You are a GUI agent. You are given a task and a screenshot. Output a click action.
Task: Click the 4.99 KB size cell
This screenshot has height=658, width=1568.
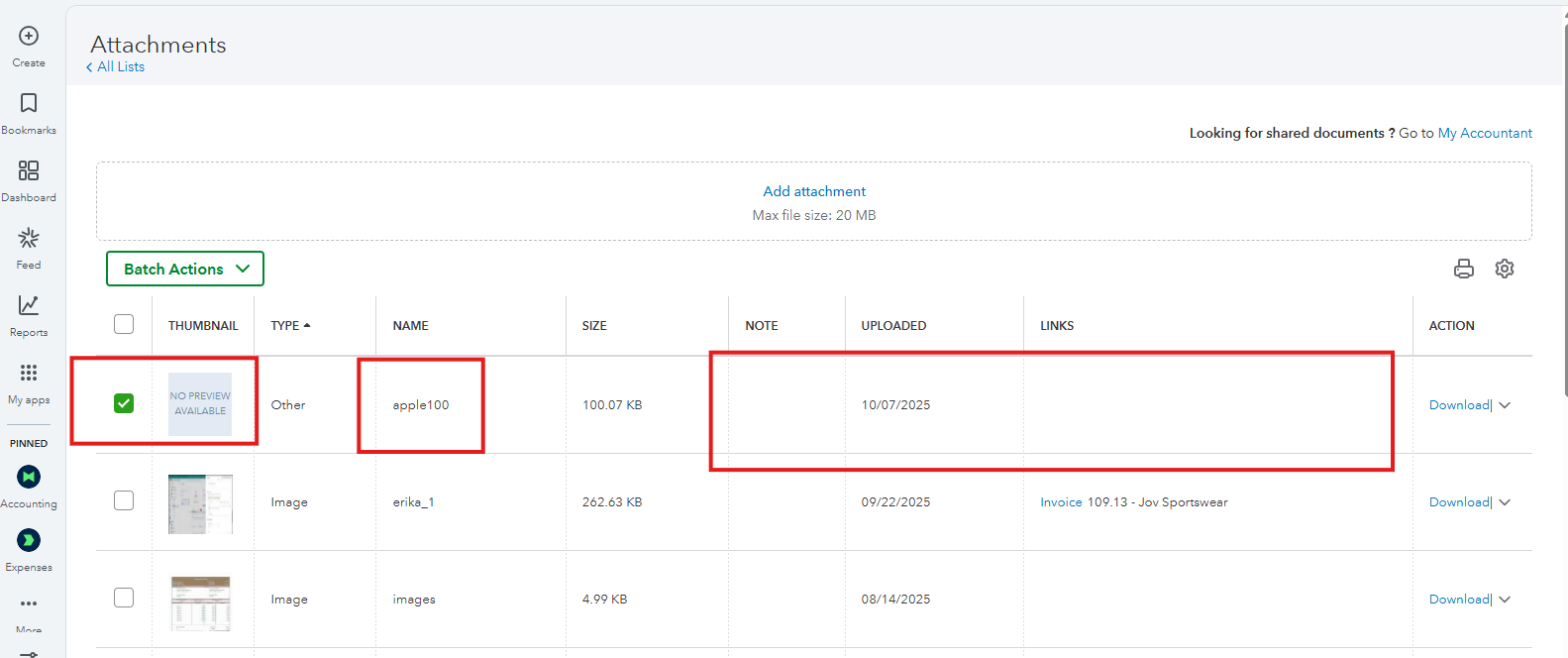[x=605, y=600]
